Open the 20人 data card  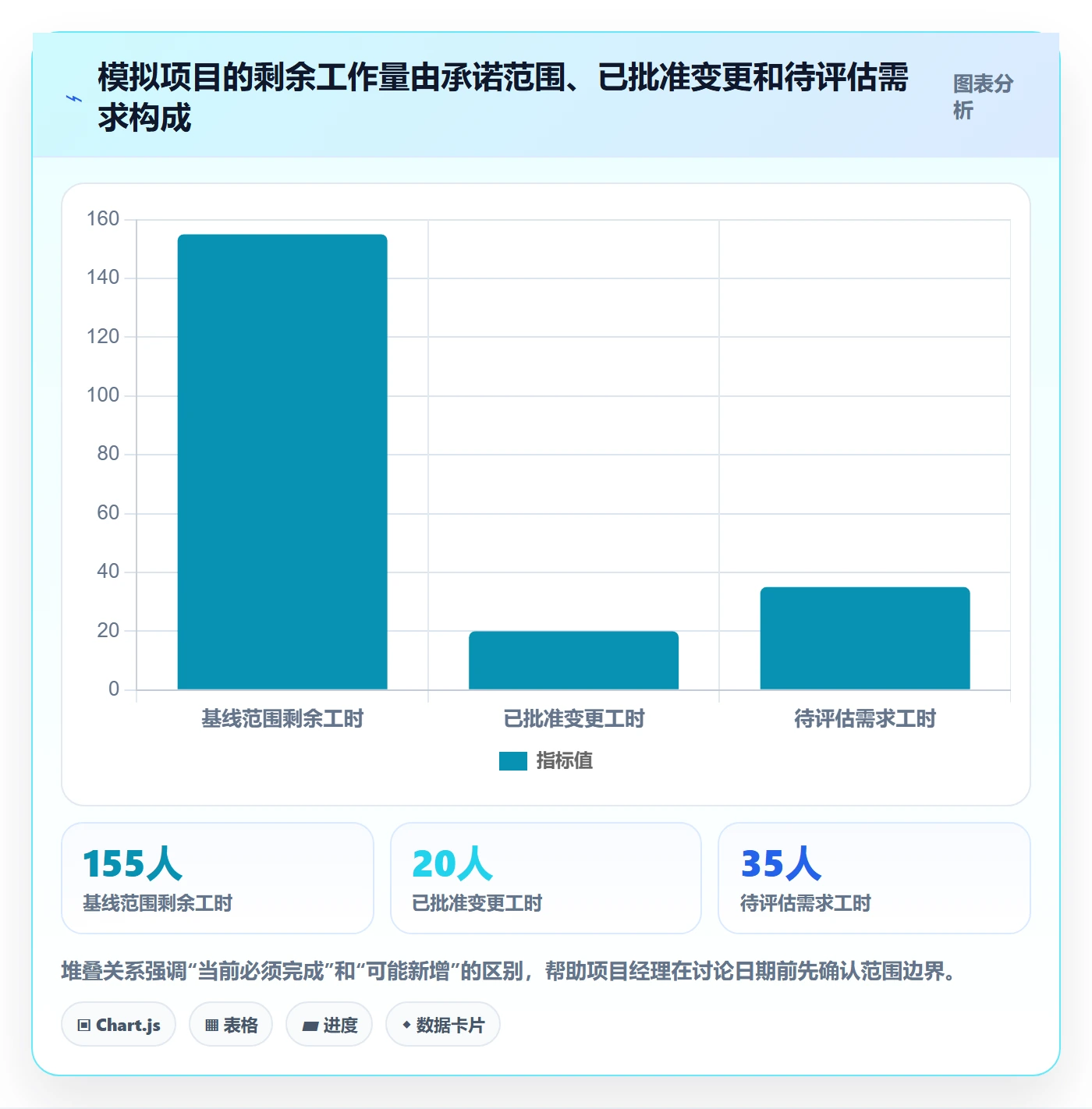(x=546, y=878)
